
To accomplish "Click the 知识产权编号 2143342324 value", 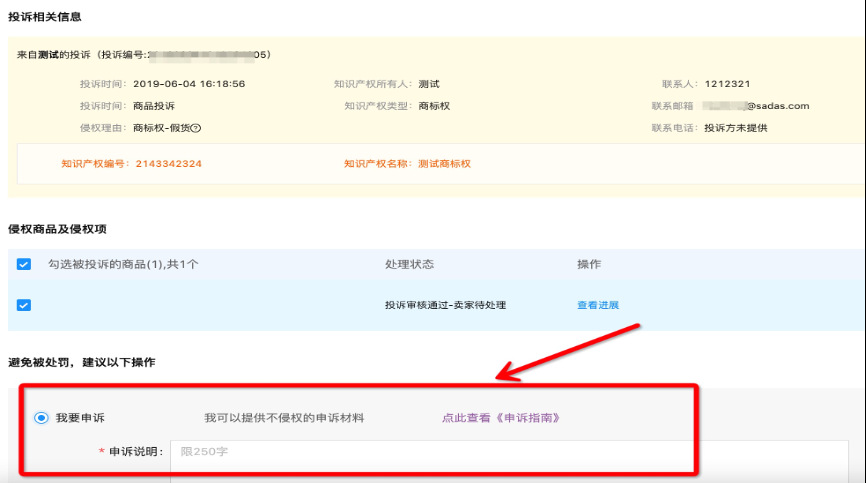I will click(x=168, y=163).
